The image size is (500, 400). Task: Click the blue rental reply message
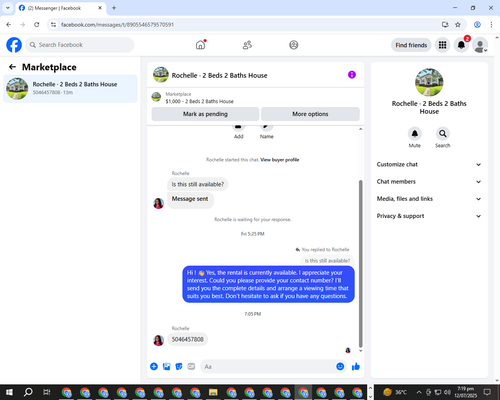pyautogui.click(x=268, y=284)
